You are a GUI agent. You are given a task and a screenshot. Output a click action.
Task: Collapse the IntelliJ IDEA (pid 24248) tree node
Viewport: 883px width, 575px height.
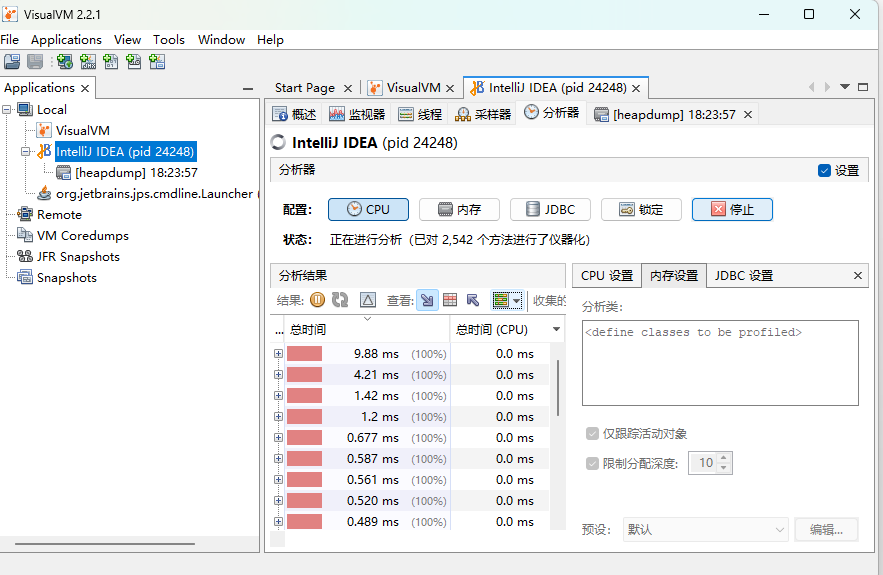(x=26, y=151)
